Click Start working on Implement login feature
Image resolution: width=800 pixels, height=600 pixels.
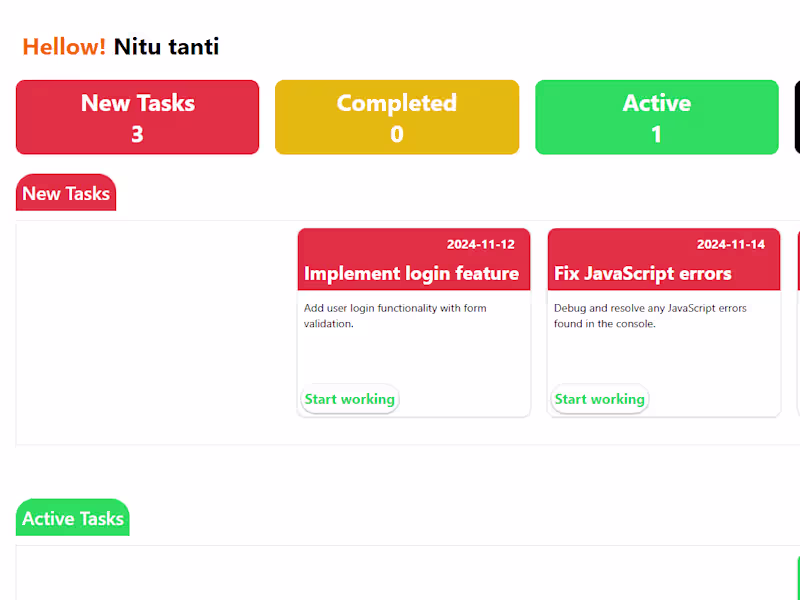click(349, 399)
